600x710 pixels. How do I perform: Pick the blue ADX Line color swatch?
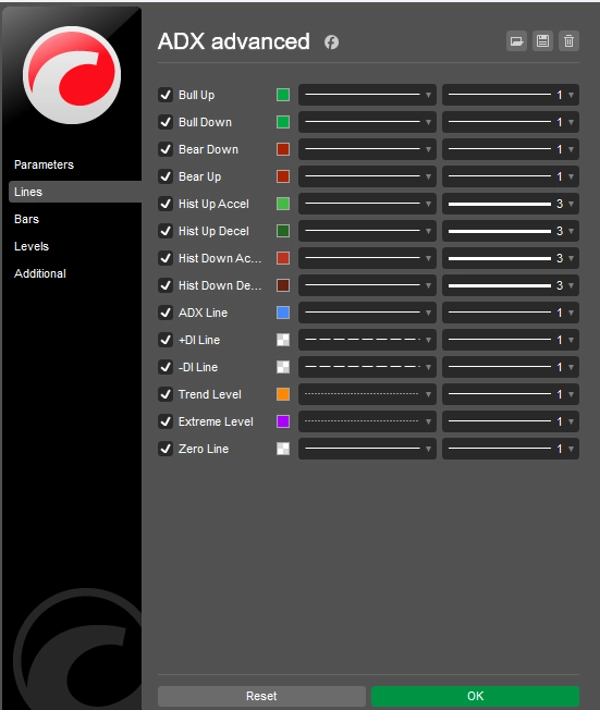click(x=283, y=313)
